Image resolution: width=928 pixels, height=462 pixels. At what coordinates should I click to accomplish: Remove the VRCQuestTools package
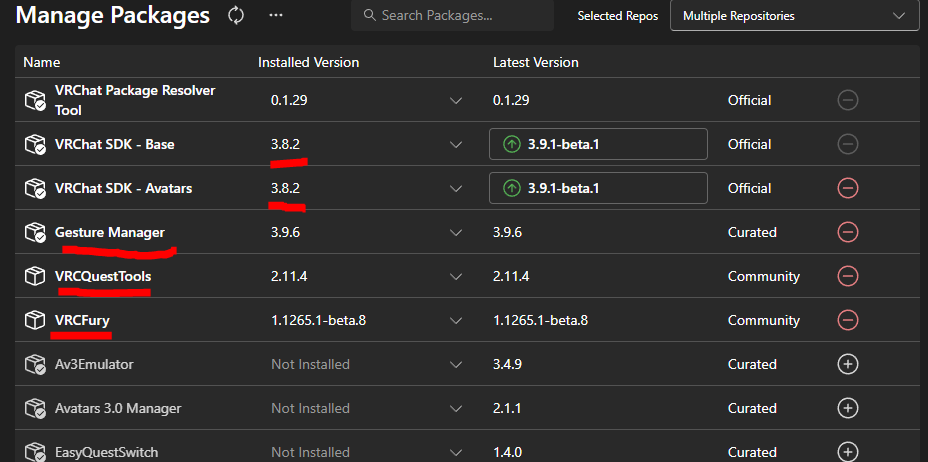point(848,276)
